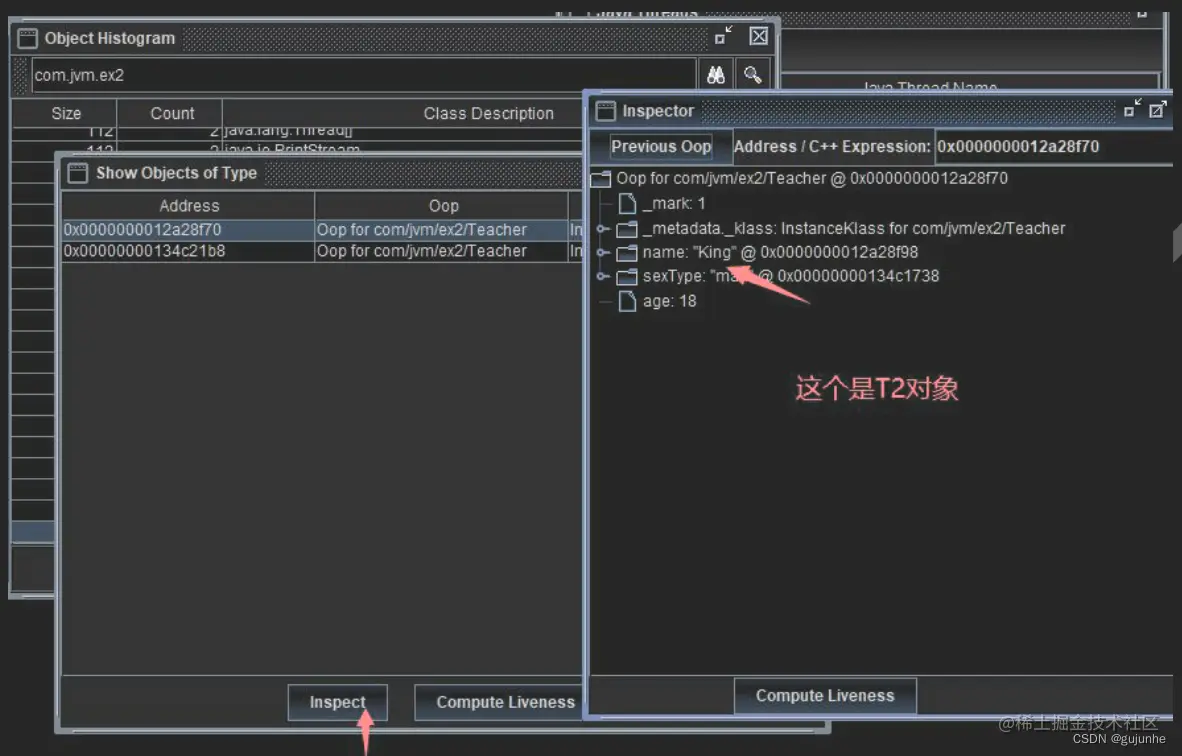Click the Inspector window frame icon

605,111
